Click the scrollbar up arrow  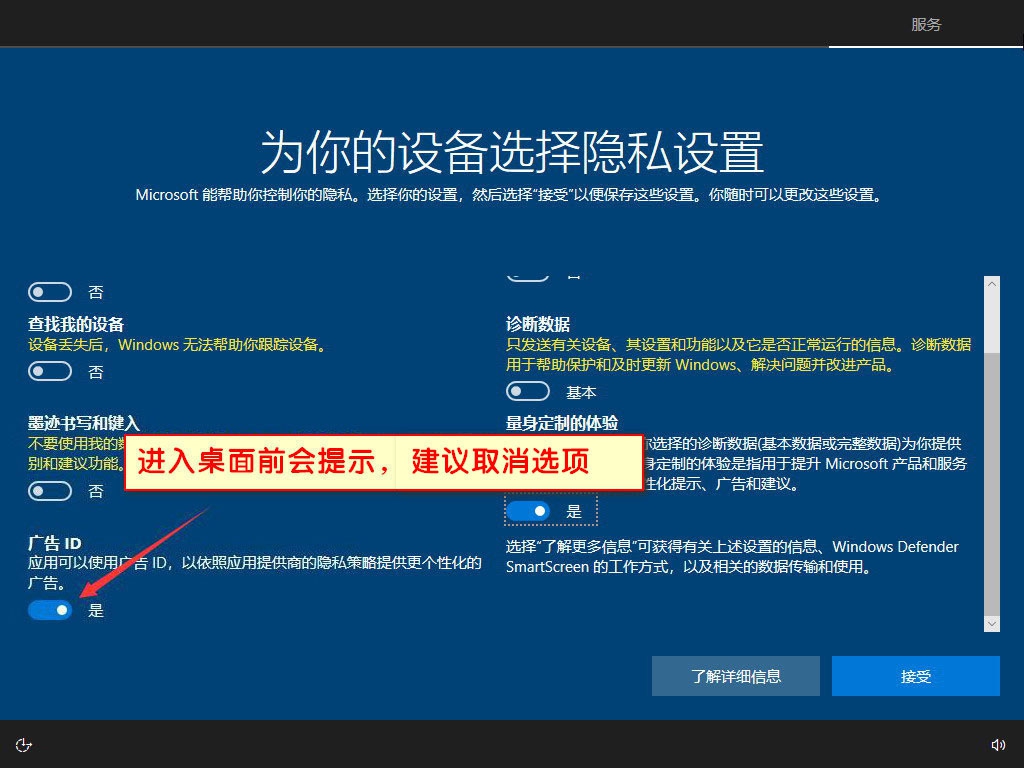coord(992,284)
